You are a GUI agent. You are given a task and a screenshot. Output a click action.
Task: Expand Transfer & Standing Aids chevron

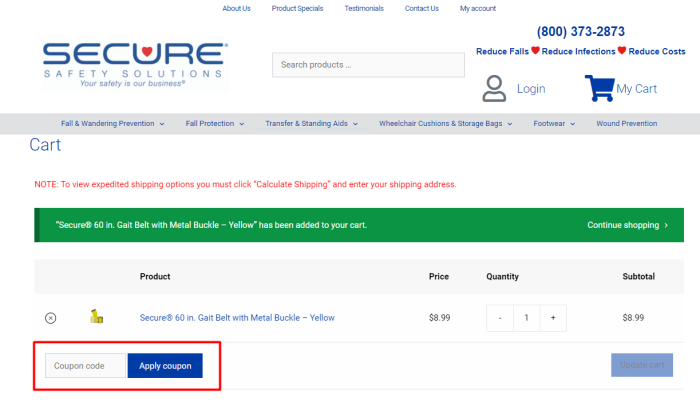(x=355, y=124)
